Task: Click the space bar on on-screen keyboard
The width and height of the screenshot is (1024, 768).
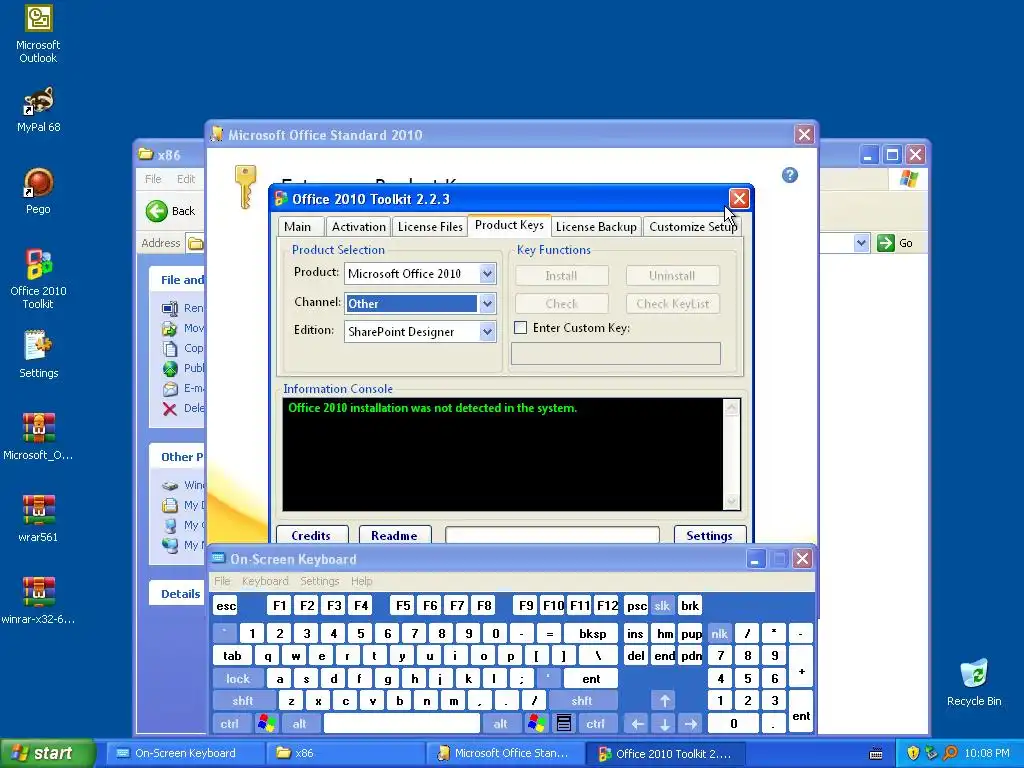Action: [402, 724]
